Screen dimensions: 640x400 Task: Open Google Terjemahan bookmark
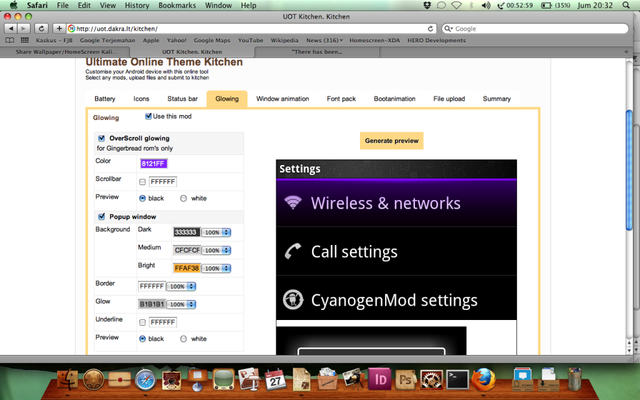coord(107,40)
